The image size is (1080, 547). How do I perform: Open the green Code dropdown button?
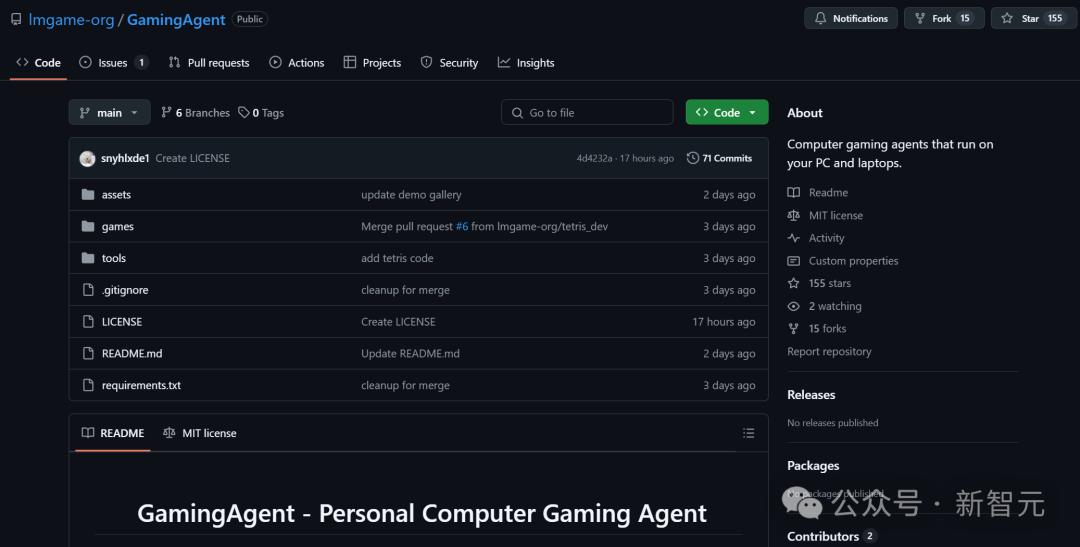tap(727, 112)
